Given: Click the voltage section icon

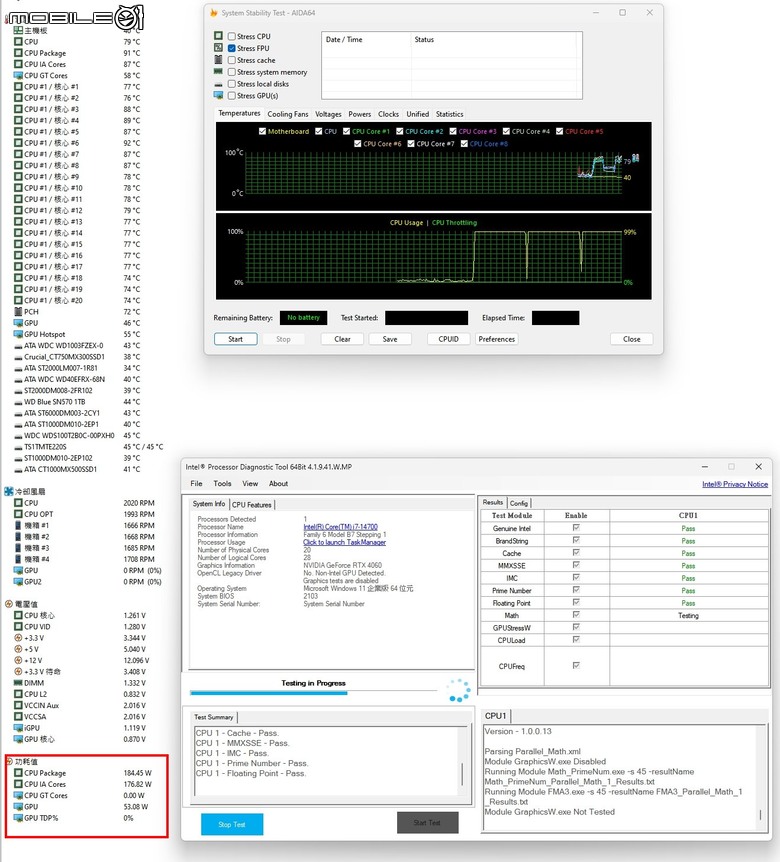Looking at the screenshot, I should [x=9, y=604].
